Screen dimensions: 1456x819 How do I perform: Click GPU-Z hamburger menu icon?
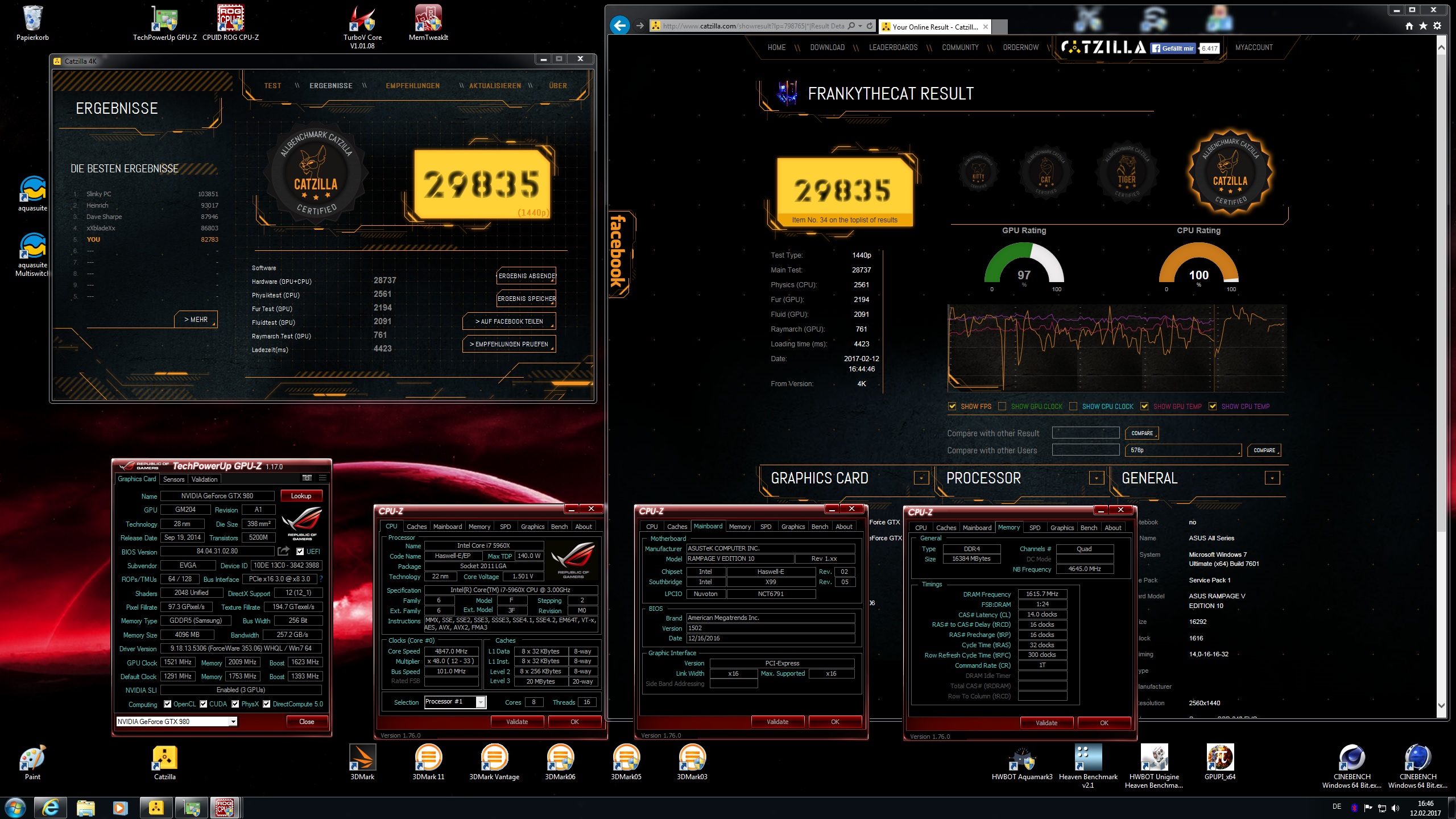[x=322, y=478]
